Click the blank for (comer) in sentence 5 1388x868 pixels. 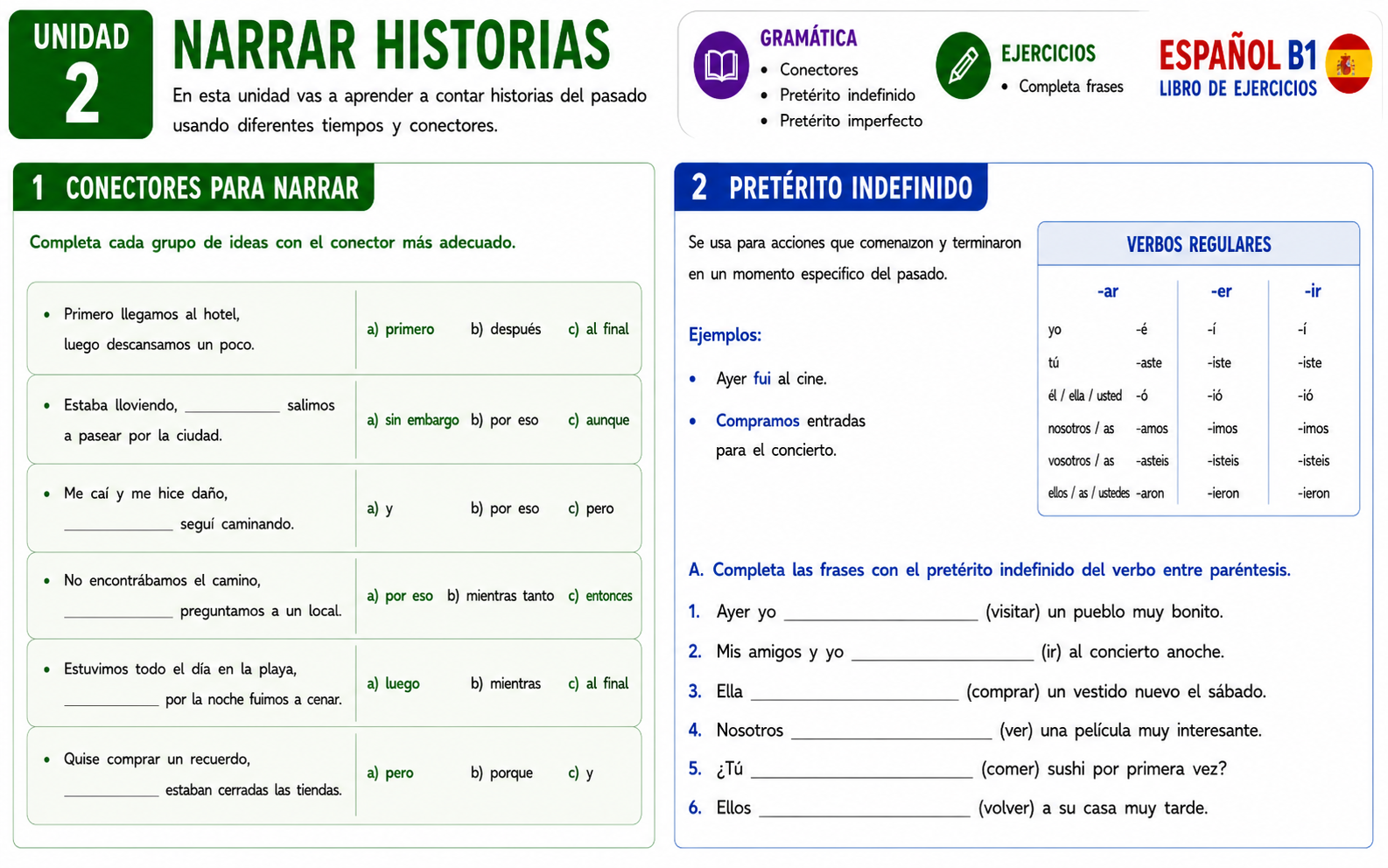[862, 769]
